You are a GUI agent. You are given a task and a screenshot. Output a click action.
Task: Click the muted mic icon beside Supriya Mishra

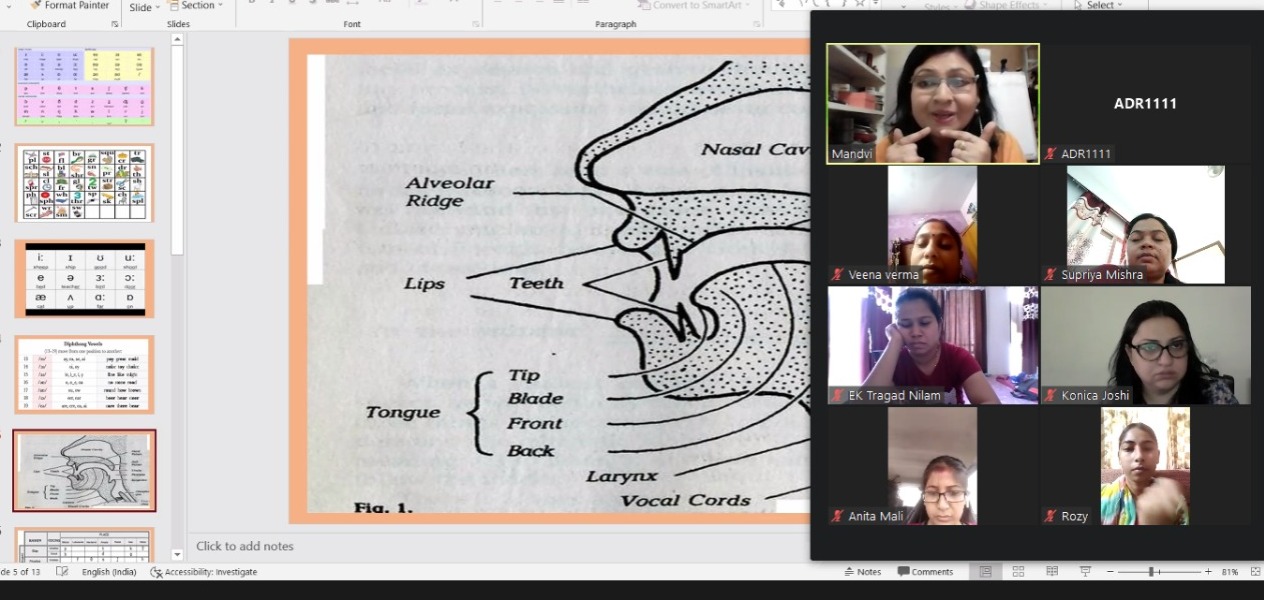[x=1051, y=275]
